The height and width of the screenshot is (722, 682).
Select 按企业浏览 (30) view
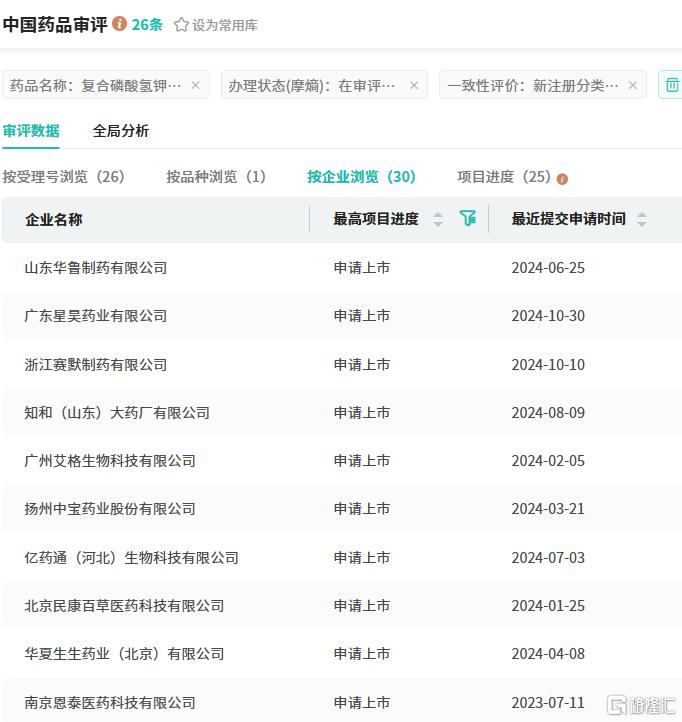point(361,177)
